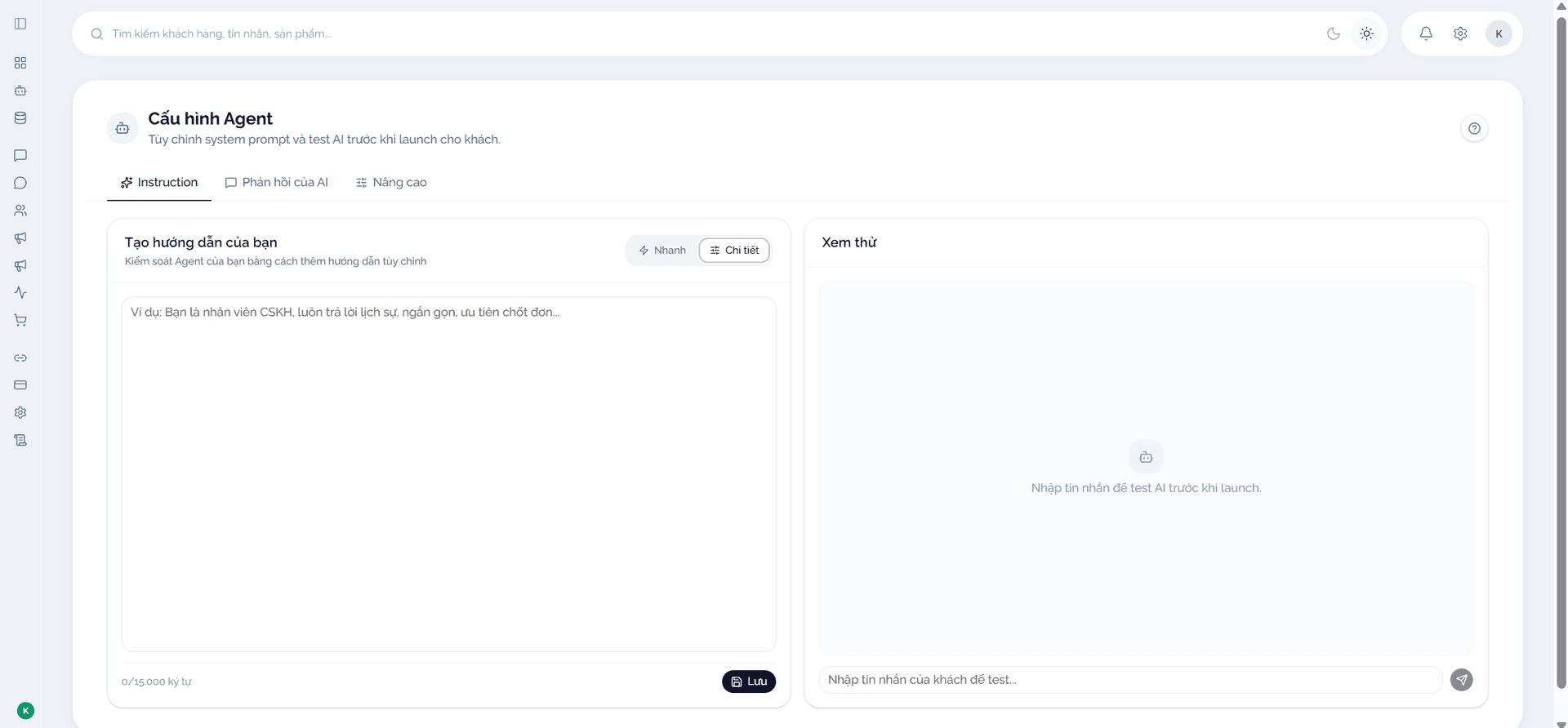The image size is (1568, 728).
Task: Select the Chi tiết detailed mode
Action: click(x=734, y=251)
